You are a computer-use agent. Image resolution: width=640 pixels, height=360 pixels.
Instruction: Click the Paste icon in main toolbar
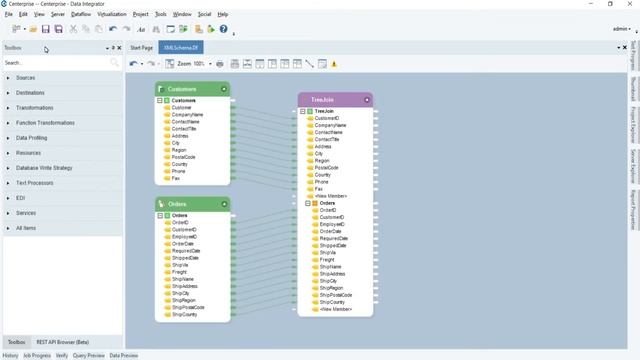click(99, 29)
